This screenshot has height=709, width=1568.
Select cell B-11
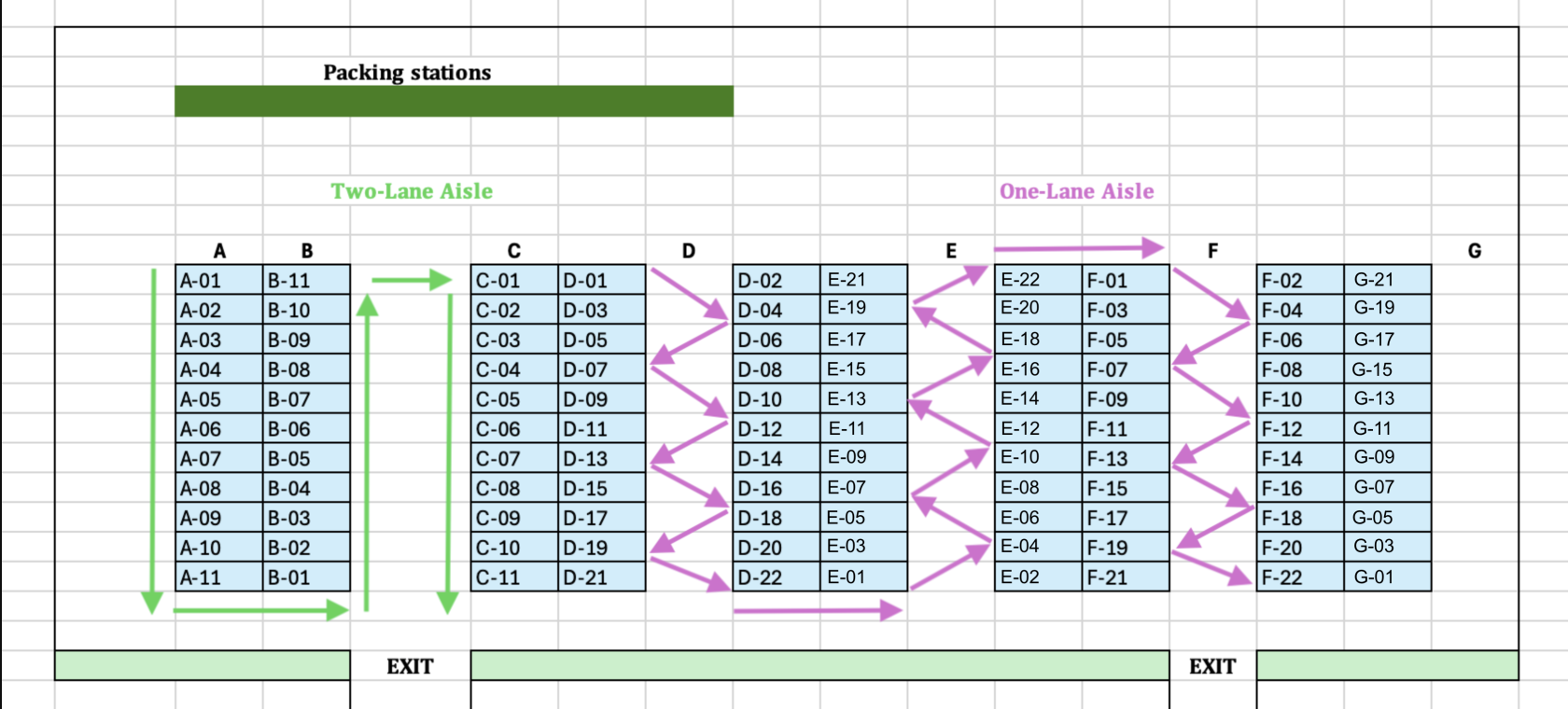pyautogui.click(x=306, y=280)
